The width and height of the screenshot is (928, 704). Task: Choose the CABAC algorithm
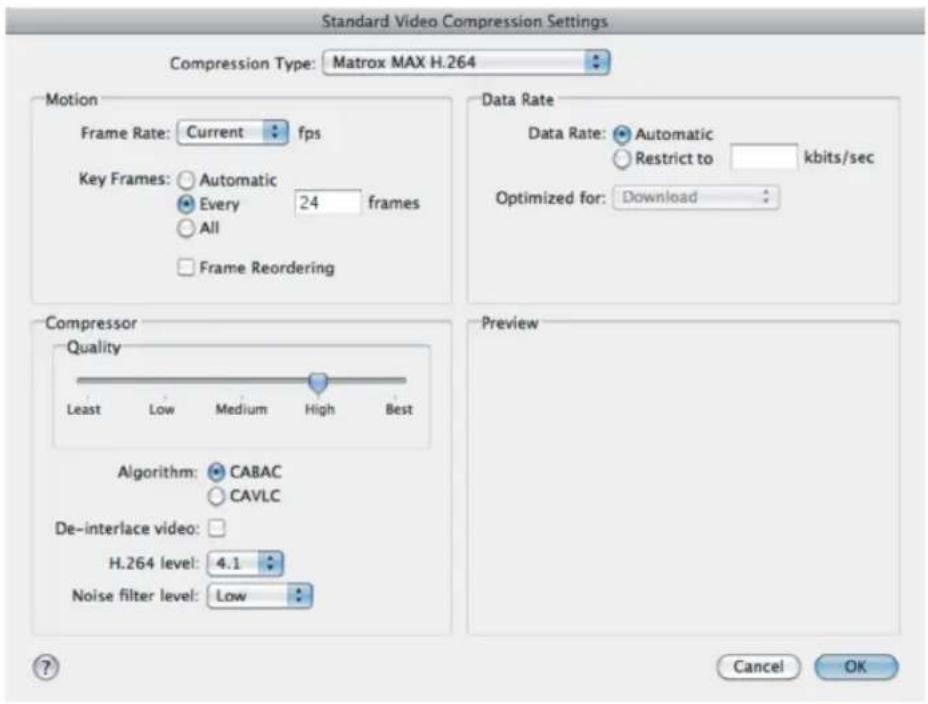pos(216,472)
